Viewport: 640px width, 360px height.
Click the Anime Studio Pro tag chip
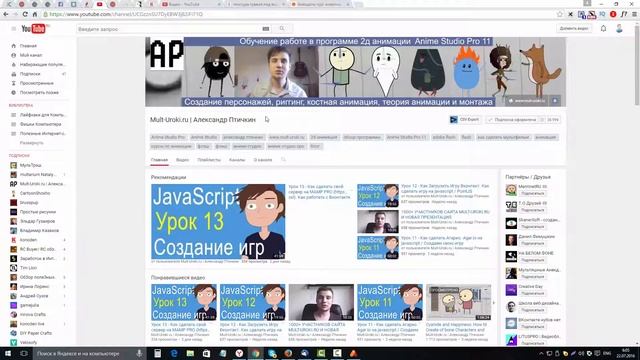point(168,137)
